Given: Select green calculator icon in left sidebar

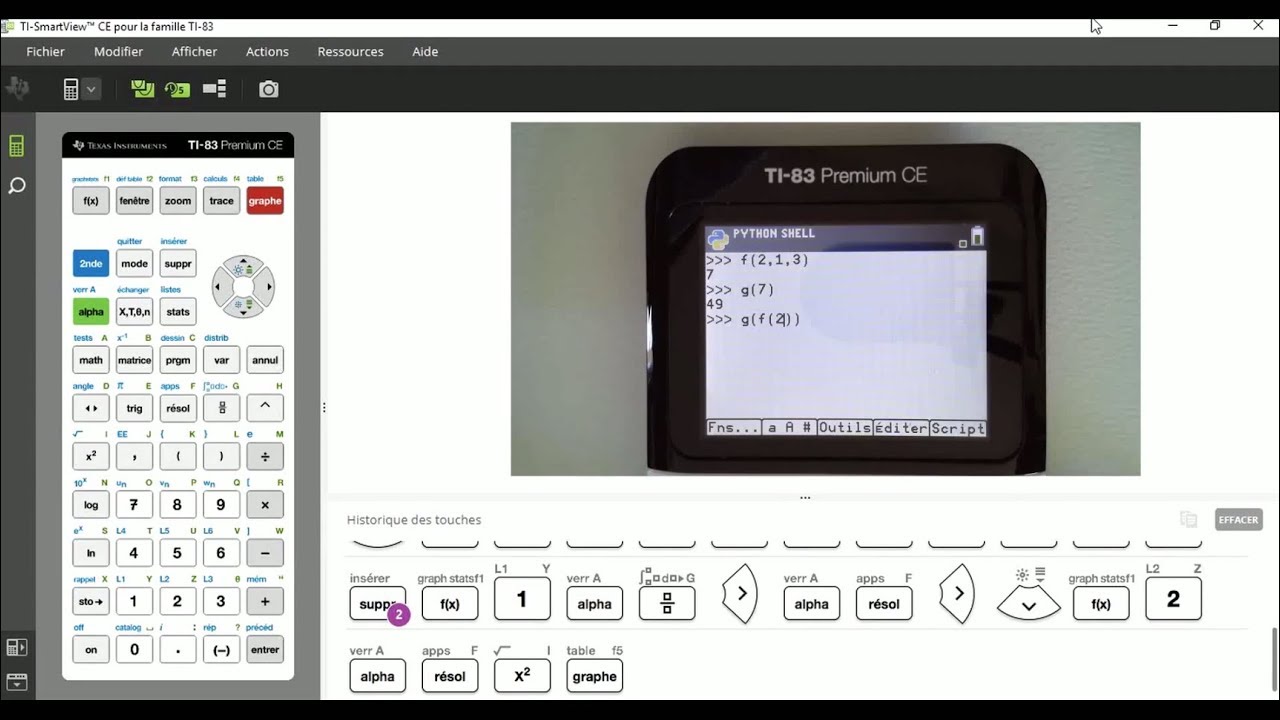Looking at the screenshot, I should 16,146.
